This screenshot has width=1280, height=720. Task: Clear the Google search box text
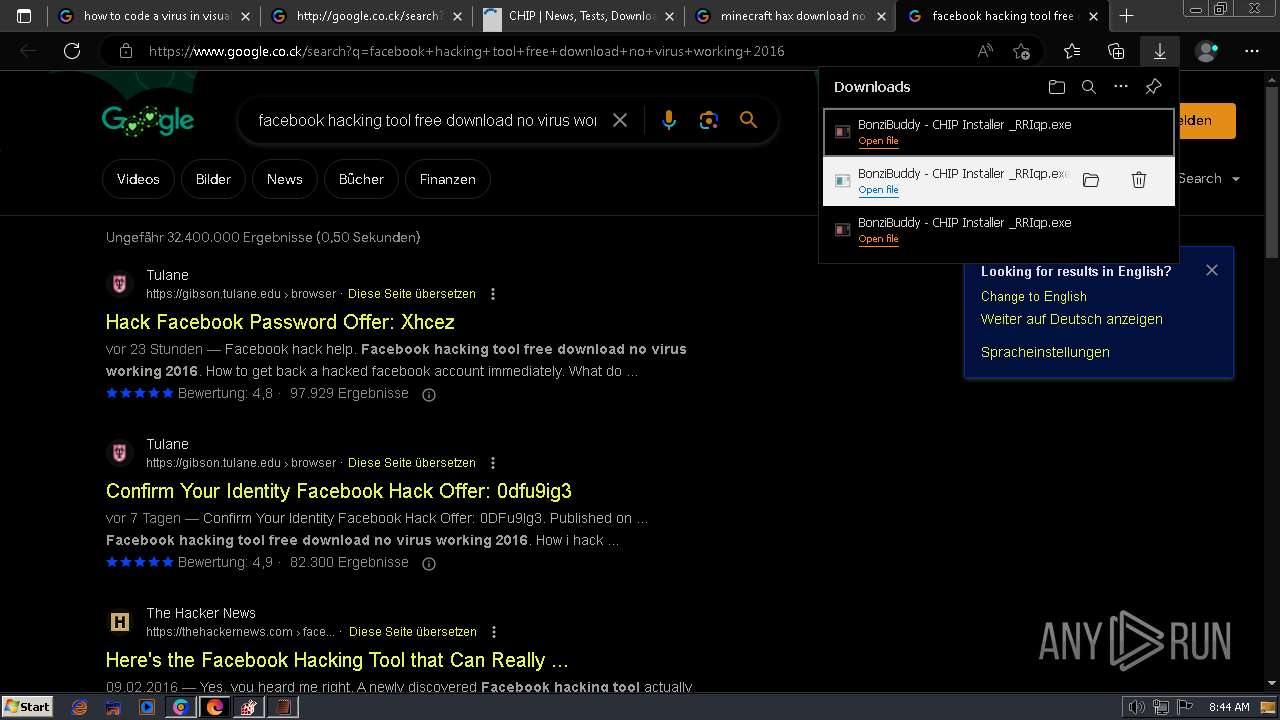[620, 120]
